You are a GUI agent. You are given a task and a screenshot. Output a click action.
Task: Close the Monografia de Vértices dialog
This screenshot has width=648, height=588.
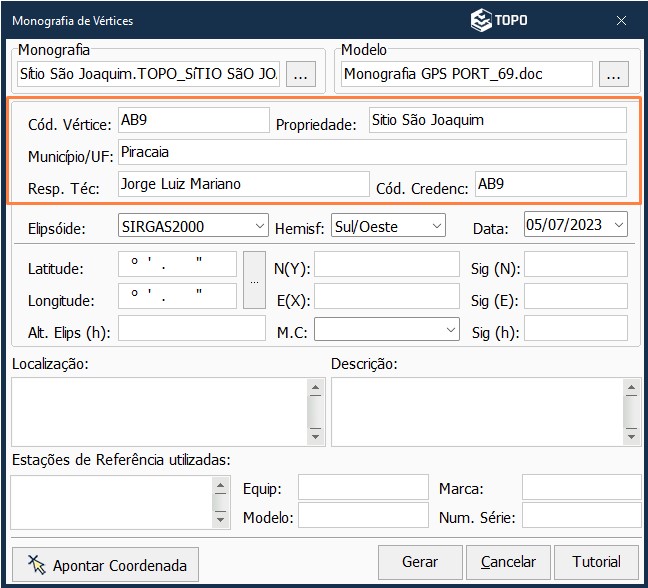(x=621, y=21)
